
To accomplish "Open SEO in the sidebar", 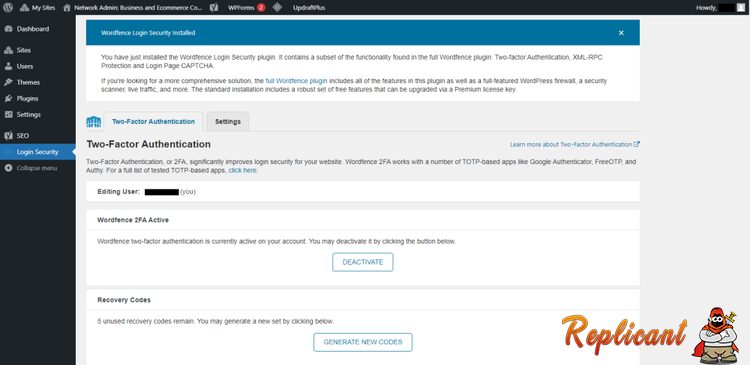I will click(x=38, y=136).
